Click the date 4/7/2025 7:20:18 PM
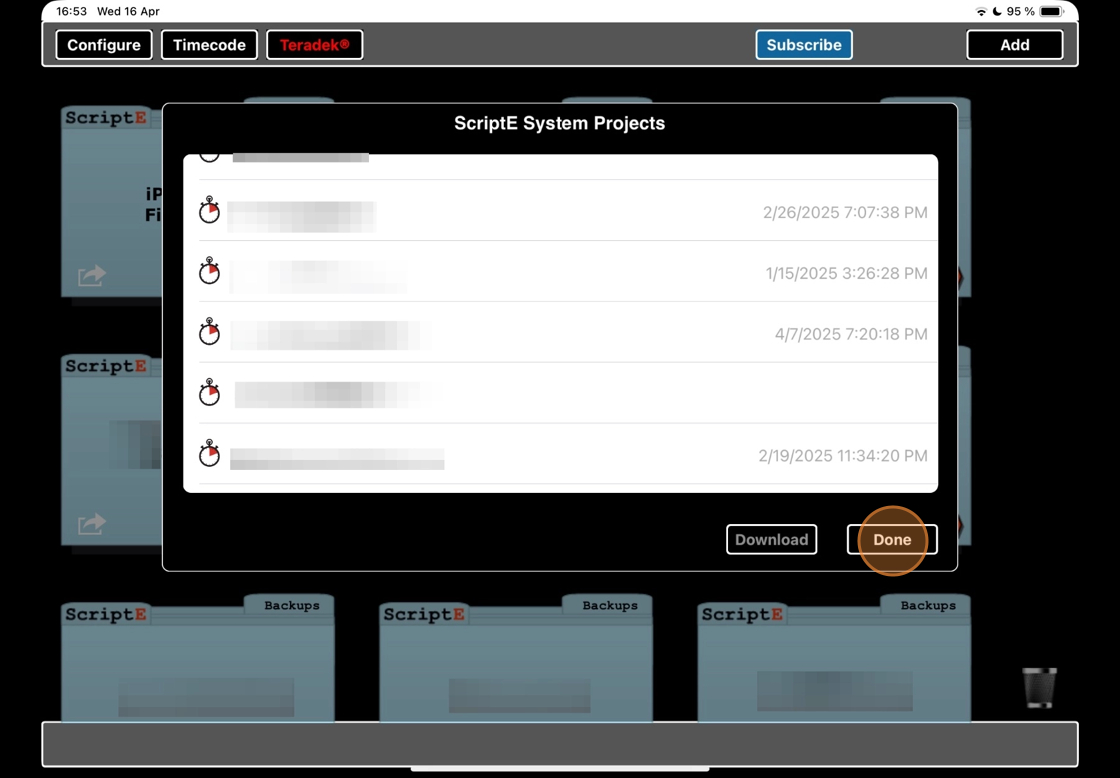This screenshot has width=1120, height=778. point(851,334)
